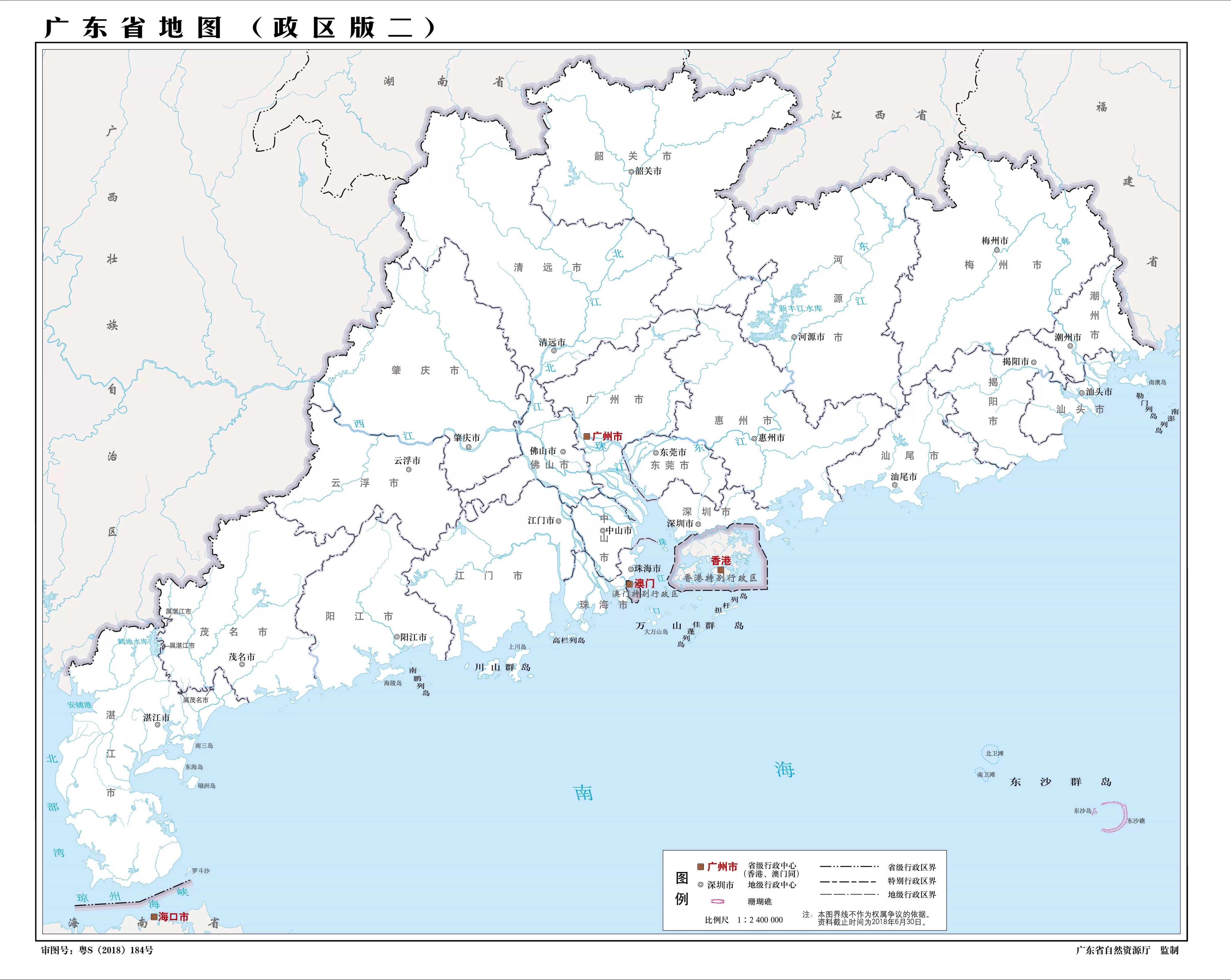Select the 特别行政区界 dashed line sample

(848, 881)
